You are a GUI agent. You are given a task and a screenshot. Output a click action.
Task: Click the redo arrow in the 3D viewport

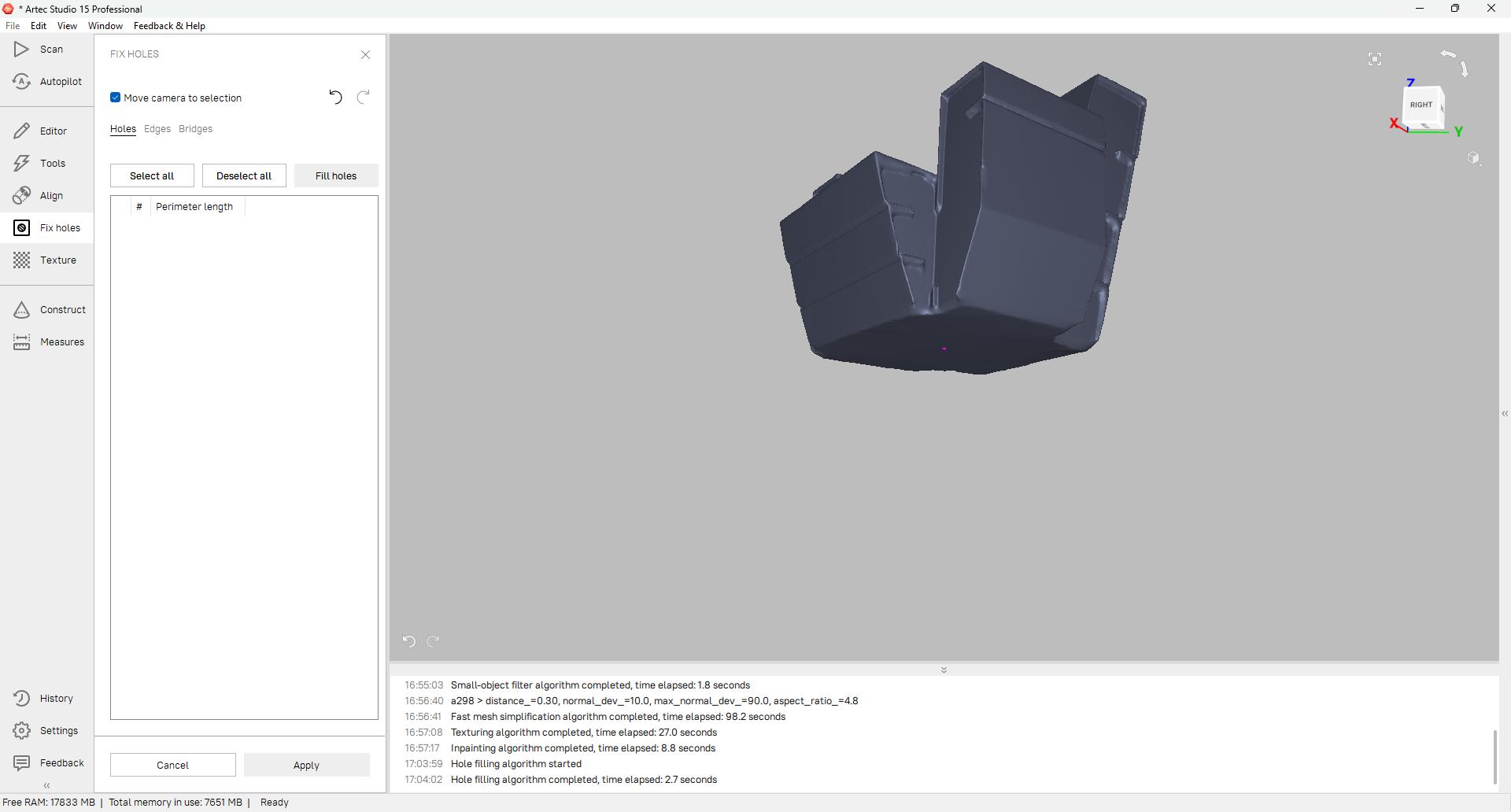click(x=433, y=641)
